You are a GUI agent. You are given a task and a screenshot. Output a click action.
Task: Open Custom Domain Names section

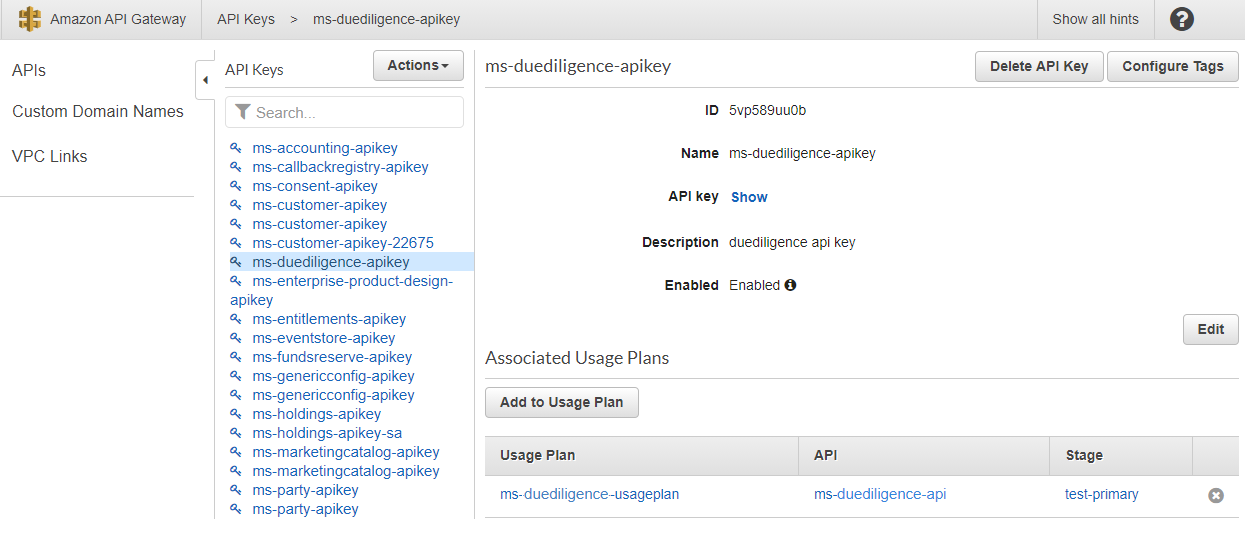pyautogui.click(x=98, y=112)
